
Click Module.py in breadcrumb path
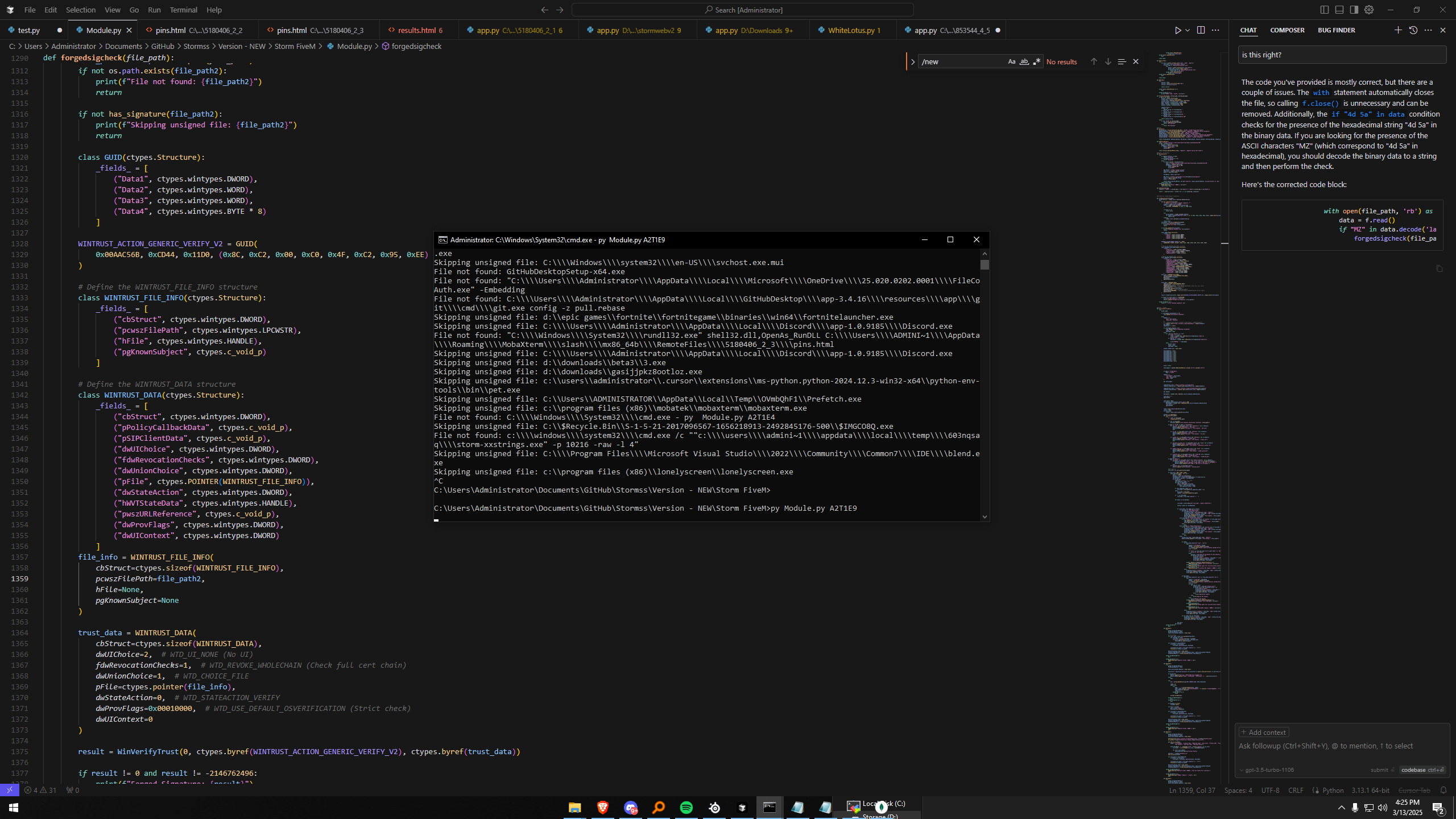(x=354, y=46)
